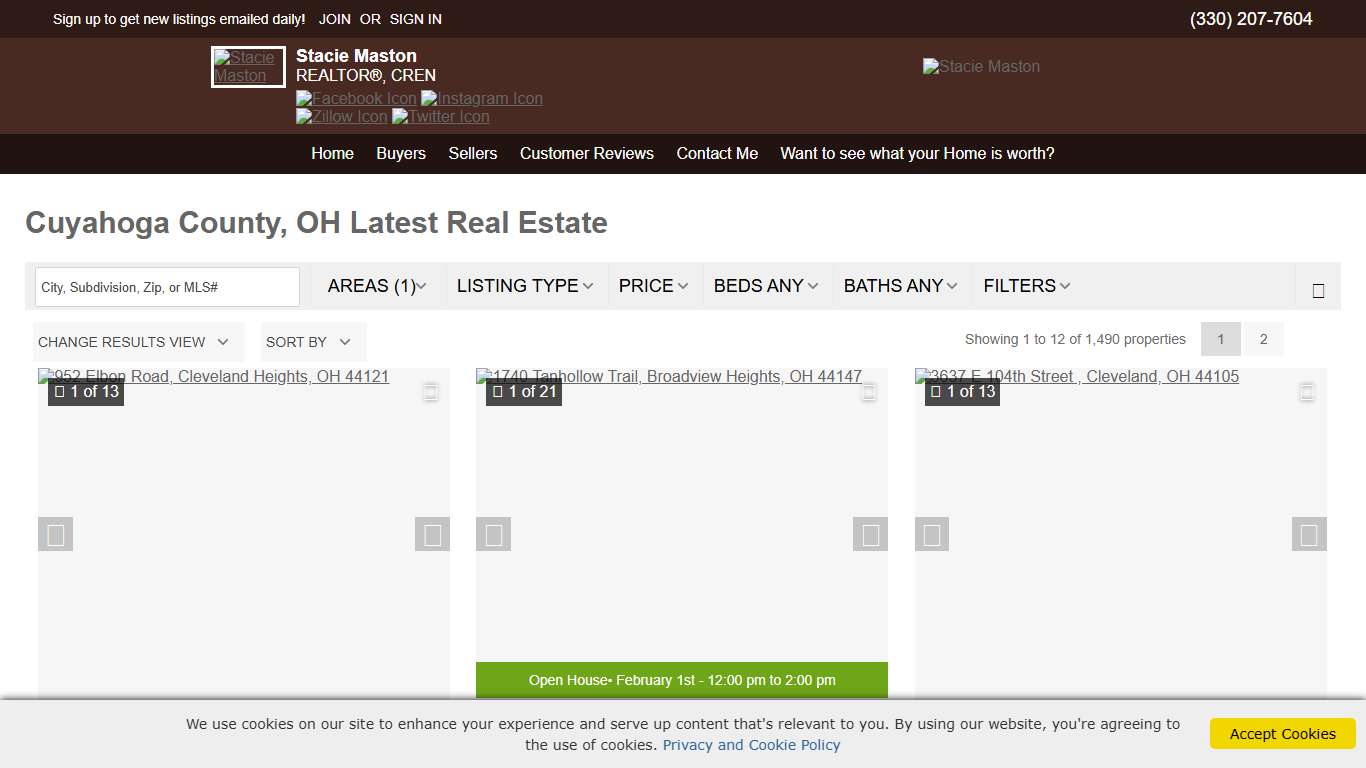The image size is (1366, 768).
Task: Open the Privacy and Cookie Policy link
Action: 751,744
